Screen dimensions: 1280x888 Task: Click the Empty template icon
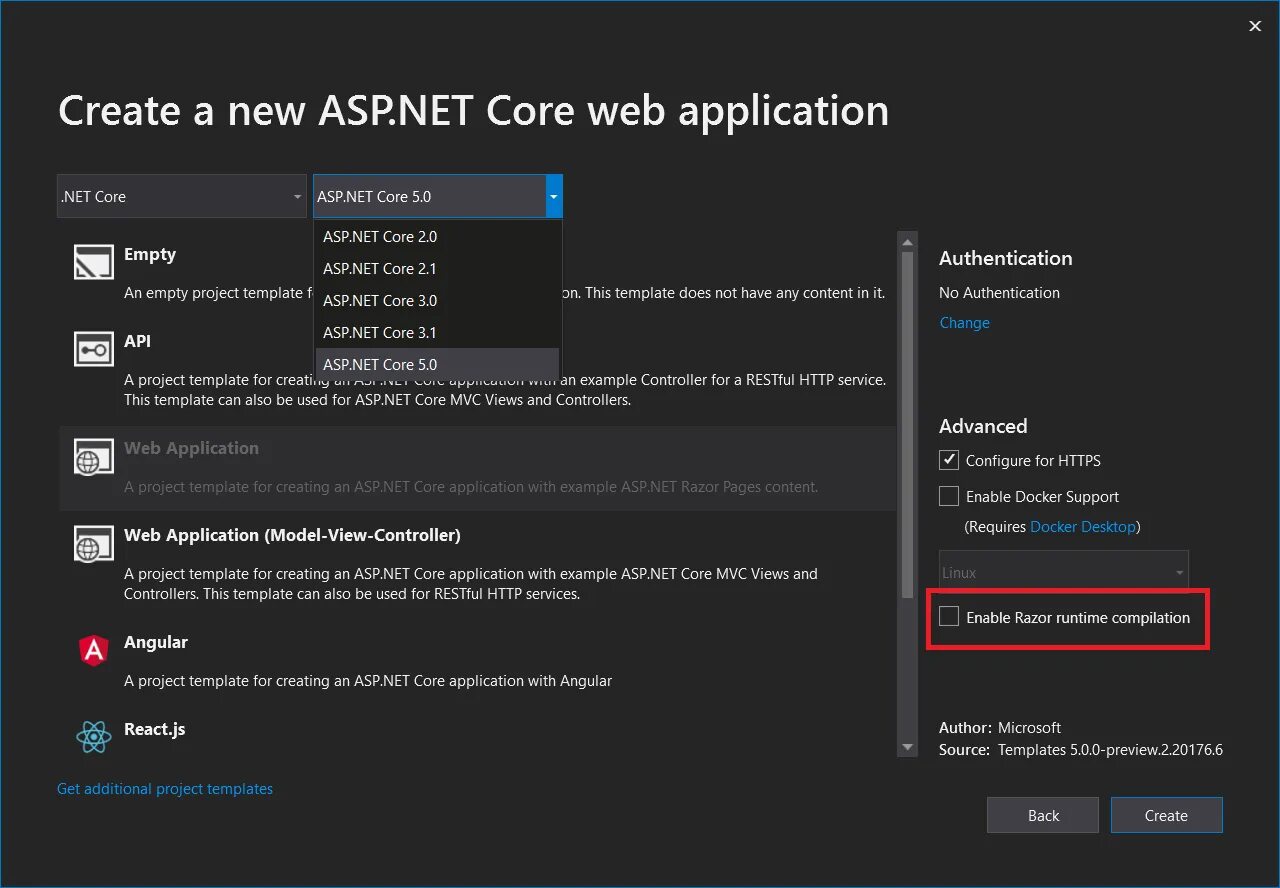point(94,262)
